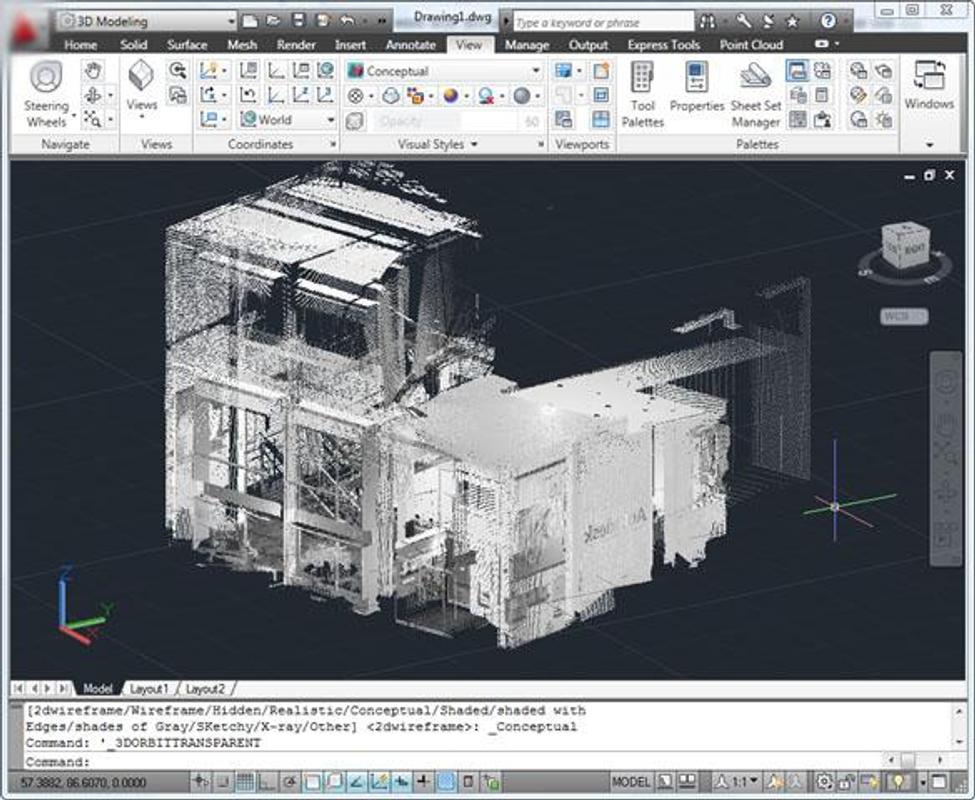Click the Command: prompt input line

coord(450,761)
